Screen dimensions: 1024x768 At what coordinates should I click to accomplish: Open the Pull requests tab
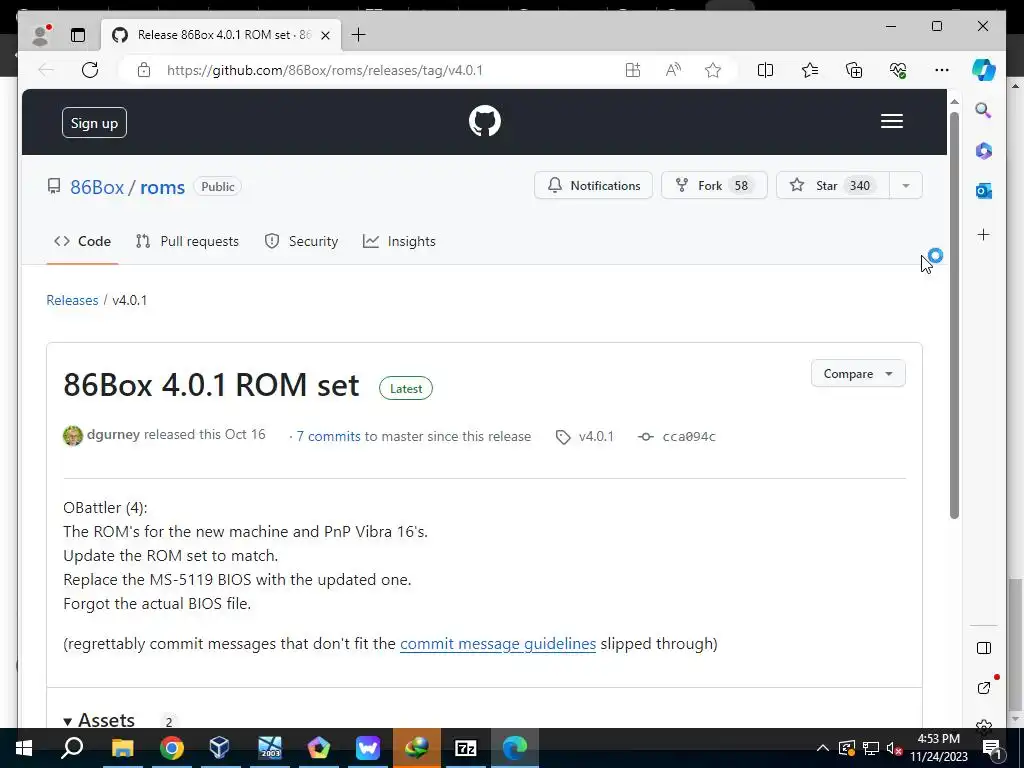187,242
